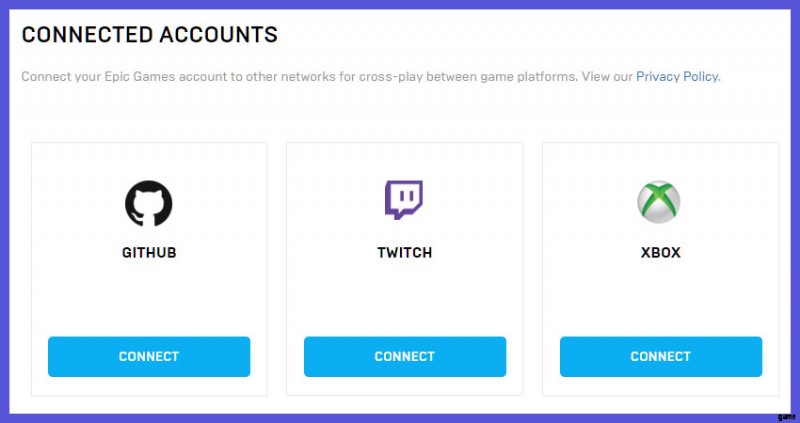Image resolution: width=800 pixels, height=423 pixels.
Task: Select the XBOX label text
Action: pos(660,253)
